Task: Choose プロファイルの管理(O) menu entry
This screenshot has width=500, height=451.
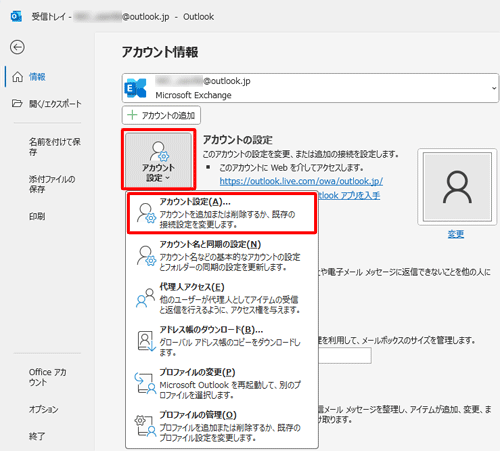Action: coord(222,426)
